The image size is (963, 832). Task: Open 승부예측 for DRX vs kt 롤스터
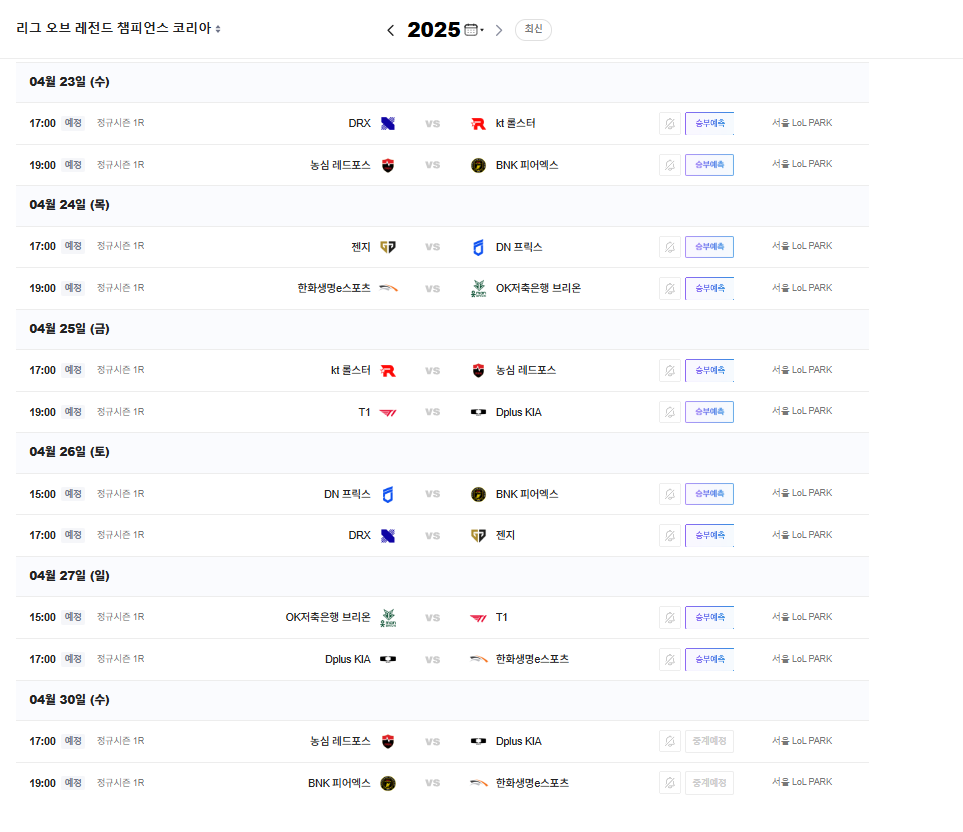click(x=709, y=123)
